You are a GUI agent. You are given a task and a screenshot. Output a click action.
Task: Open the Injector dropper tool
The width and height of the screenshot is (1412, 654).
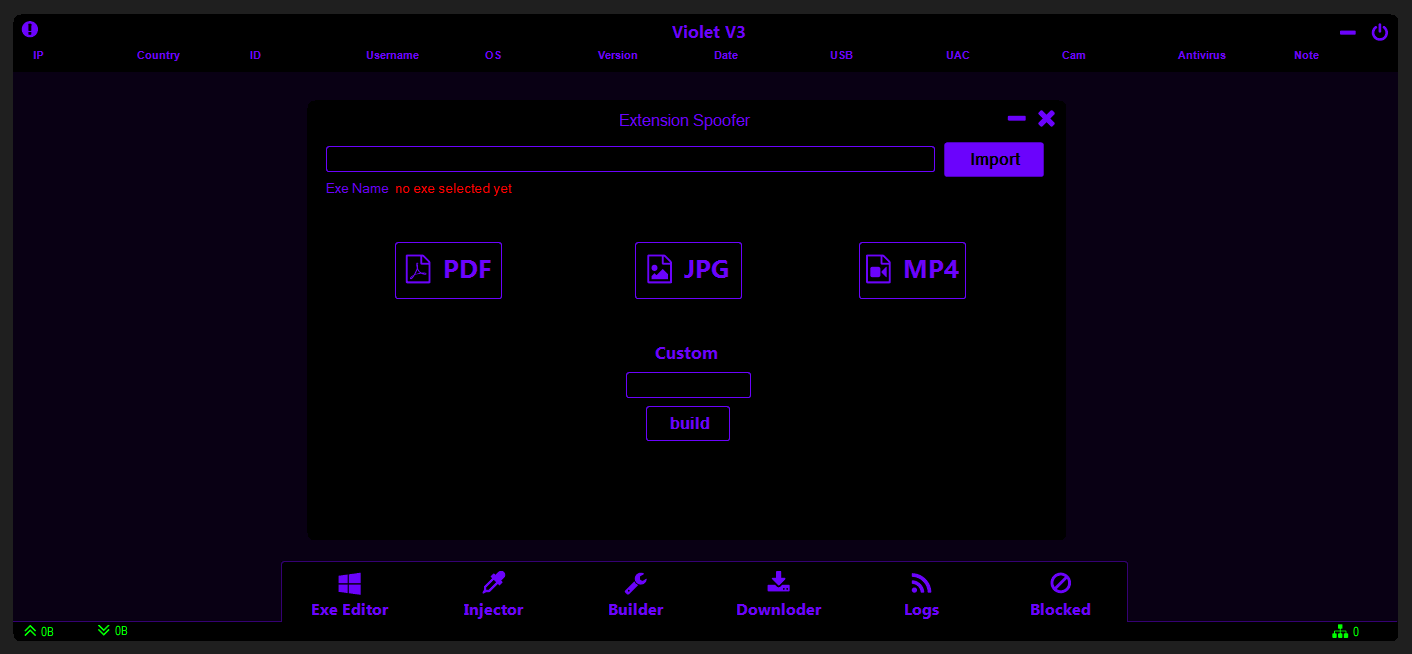pyautogui.click(x=493, y=596)
